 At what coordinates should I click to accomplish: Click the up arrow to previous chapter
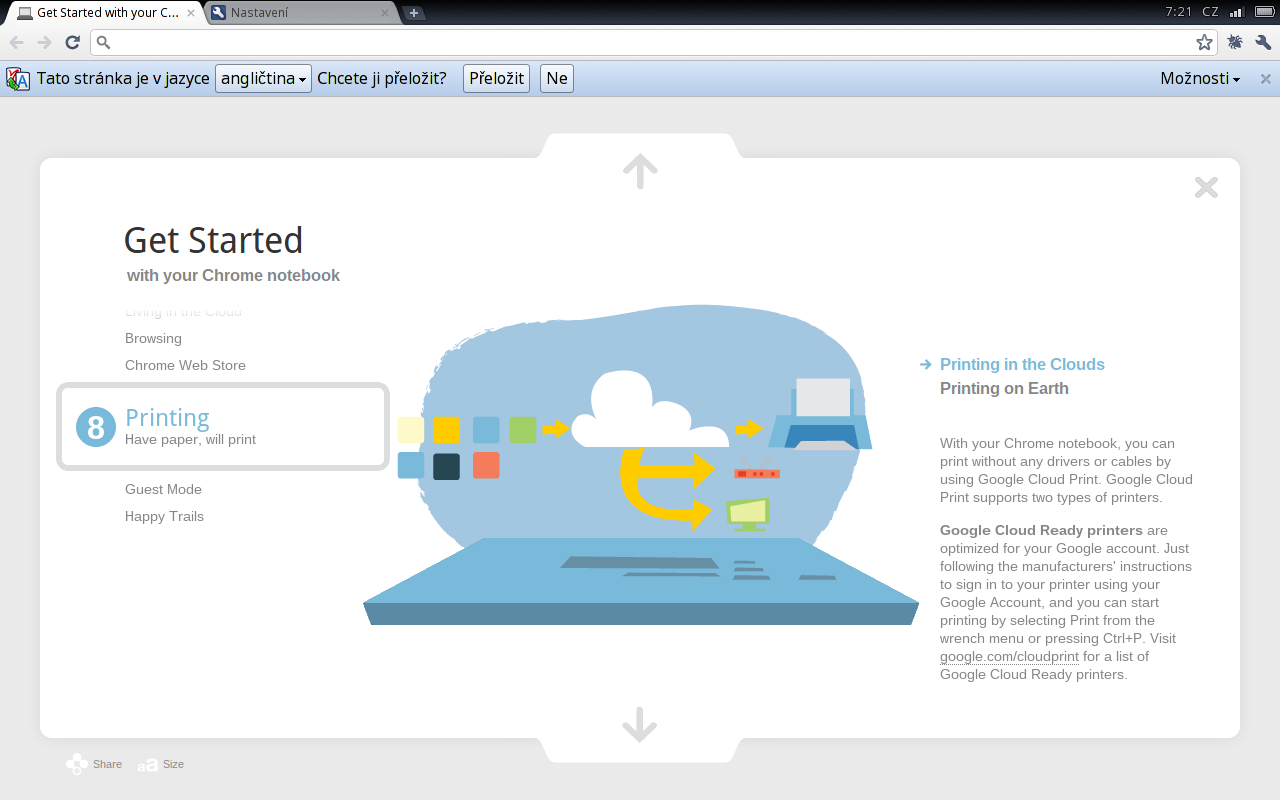(640, 170)
